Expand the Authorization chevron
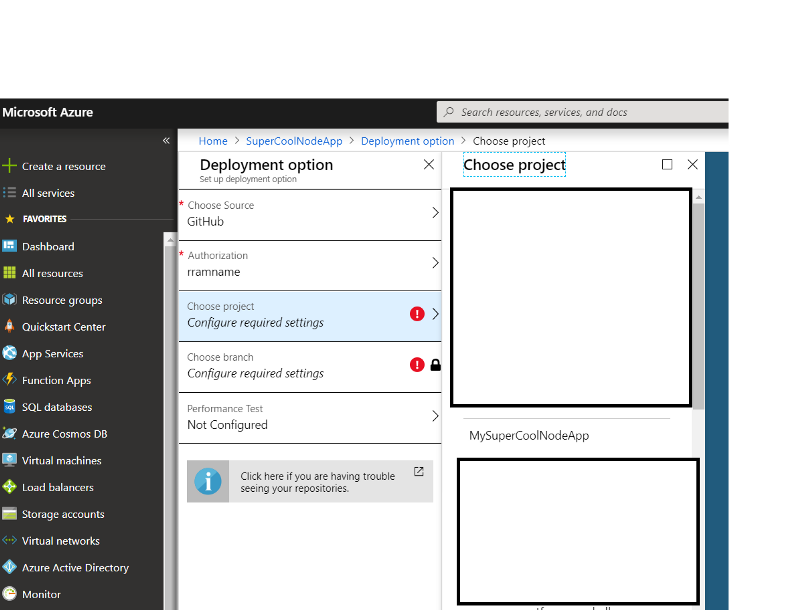The height and width of the screenshot is (610, 800). click(435, 263)
